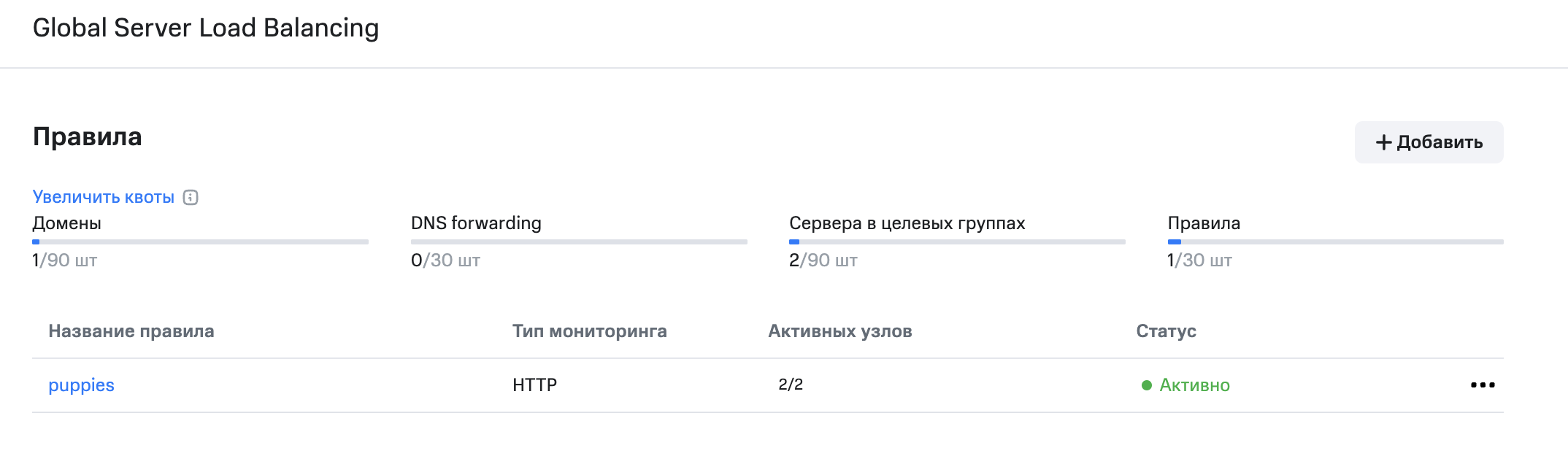Image resolution: width=1568 pixels, height=467 pixels.
Task: Open the Увеличить квоты link
Action: point(104,197)
